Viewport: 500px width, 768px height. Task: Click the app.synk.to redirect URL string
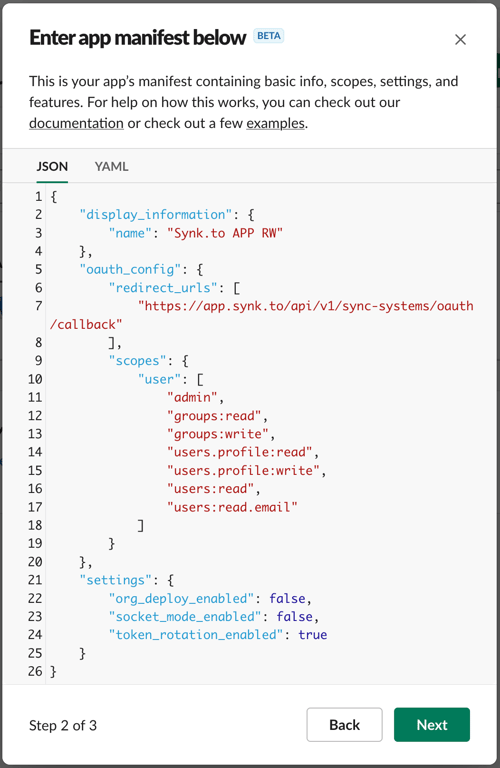tap(306, 306)
